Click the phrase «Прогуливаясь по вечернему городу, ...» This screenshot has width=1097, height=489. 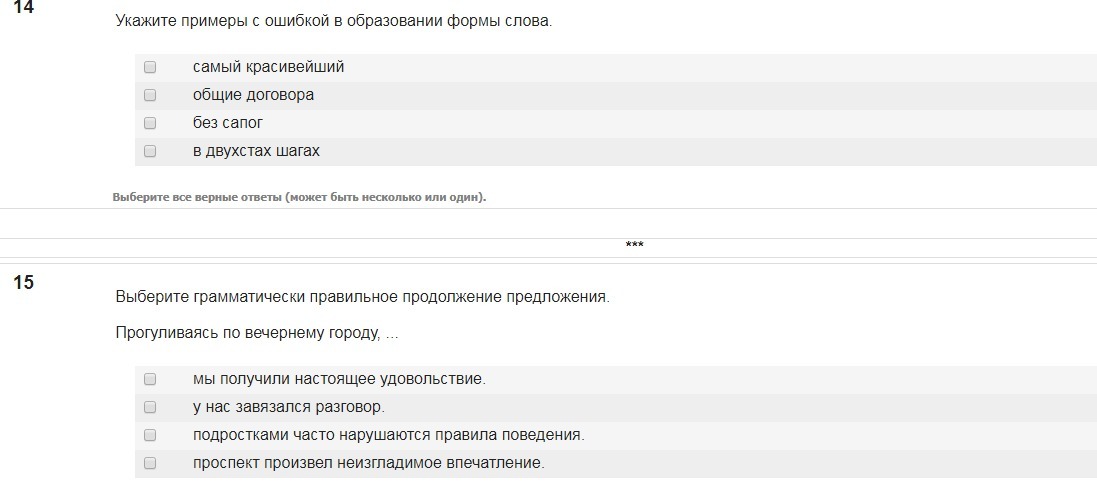(256, 333)
